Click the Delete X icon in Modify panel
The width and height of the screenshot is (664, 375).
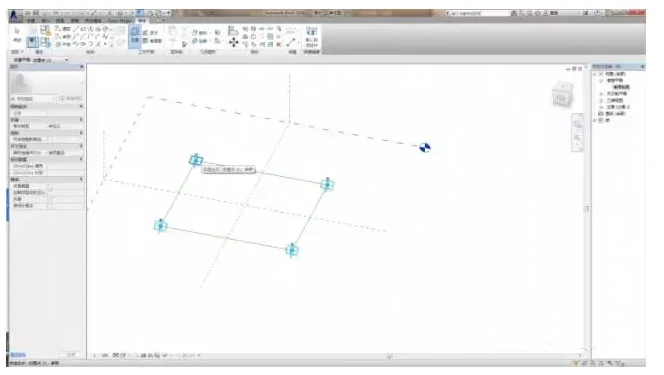tap(279, 44)
